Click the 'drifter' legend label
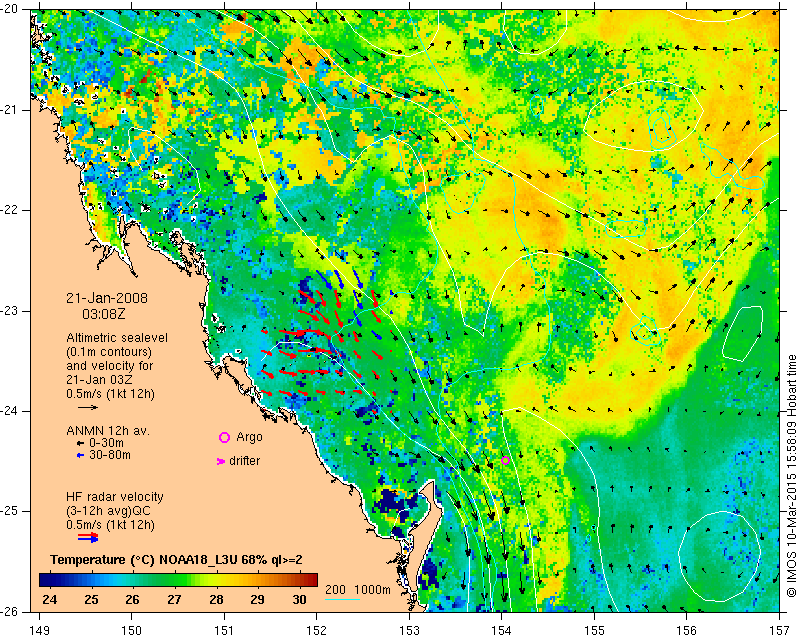This screenshot has width=800, height=640. [244, 461]
